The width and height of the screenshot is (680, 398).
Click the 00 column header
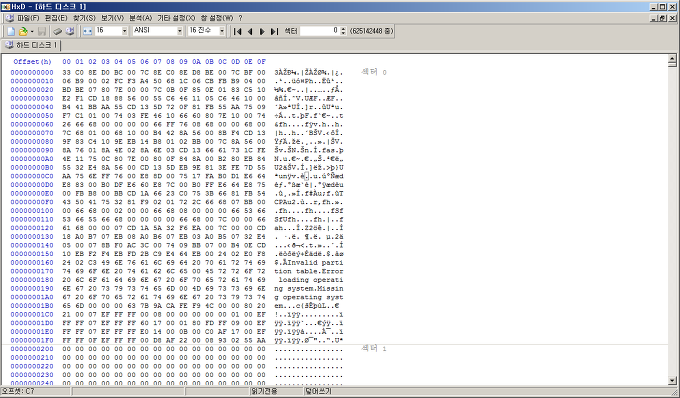click(66, 62)
